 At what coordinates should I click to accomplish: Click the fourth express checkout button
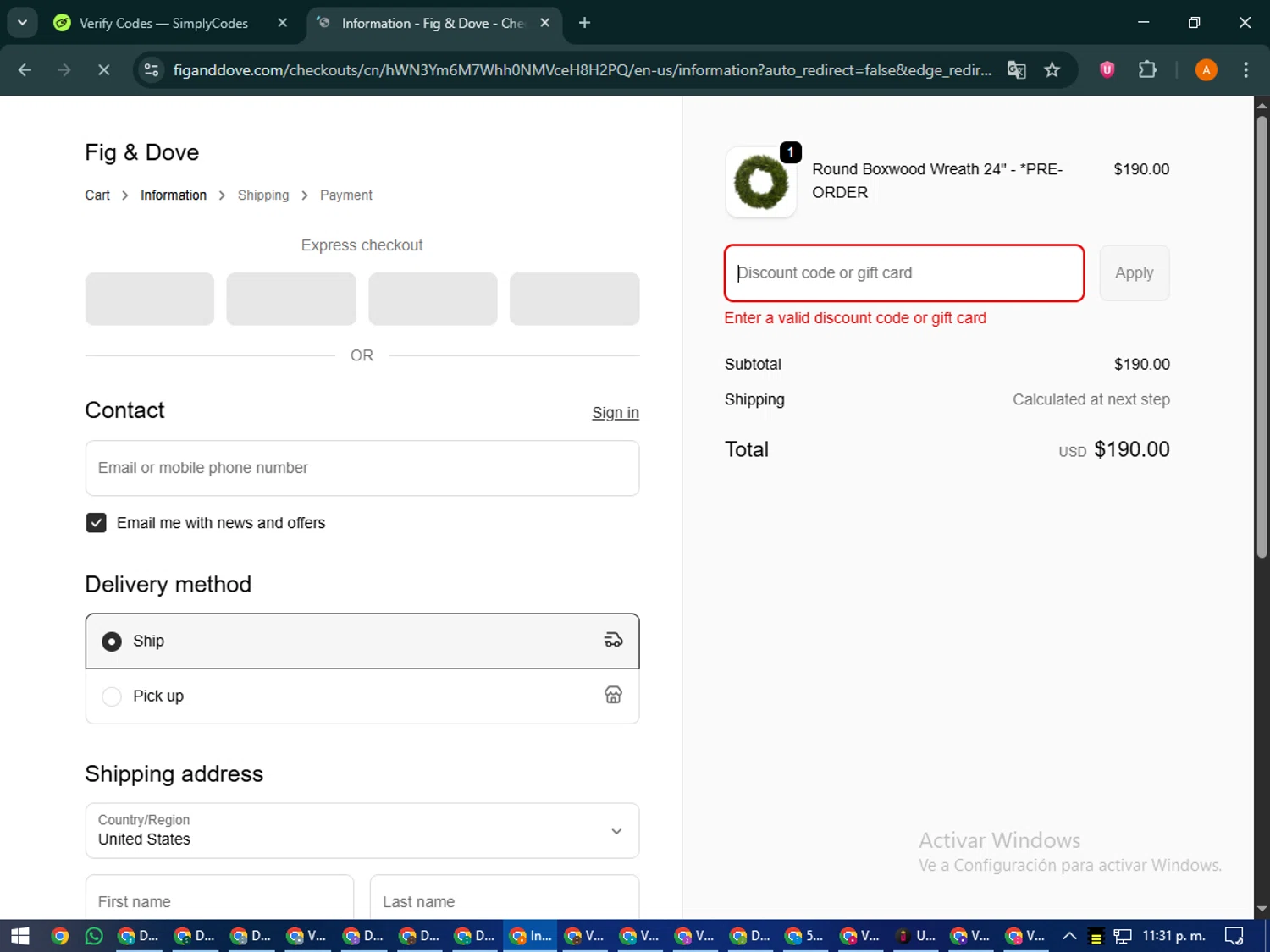(x=574, y=299)
